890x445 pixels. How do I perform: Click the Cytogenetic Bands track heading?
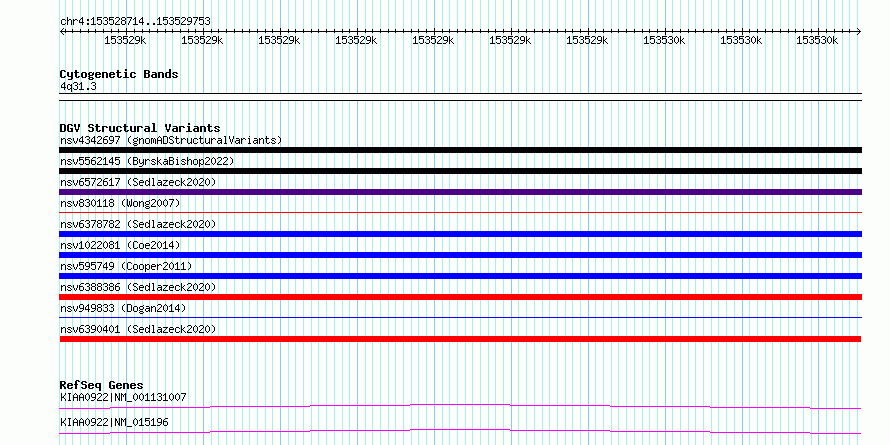[119, 74]
